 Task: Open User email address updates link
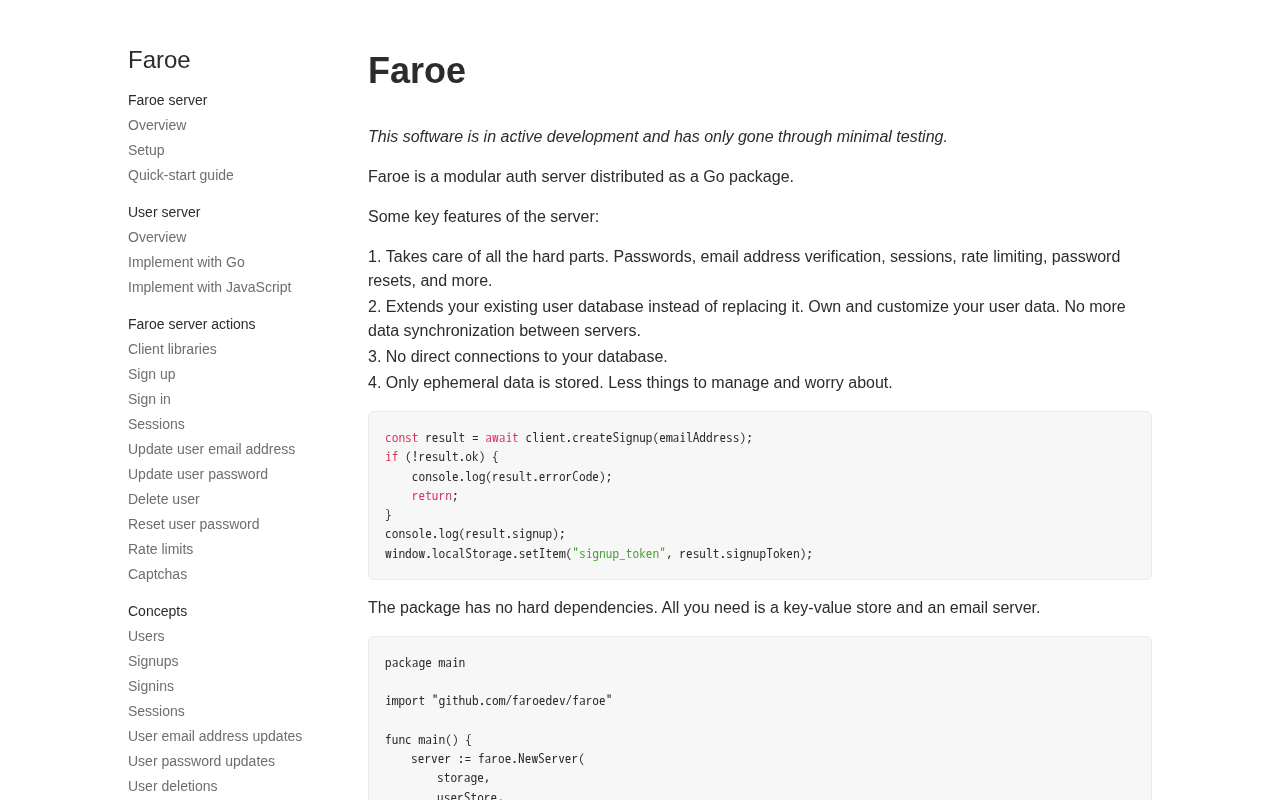[215, 736]
